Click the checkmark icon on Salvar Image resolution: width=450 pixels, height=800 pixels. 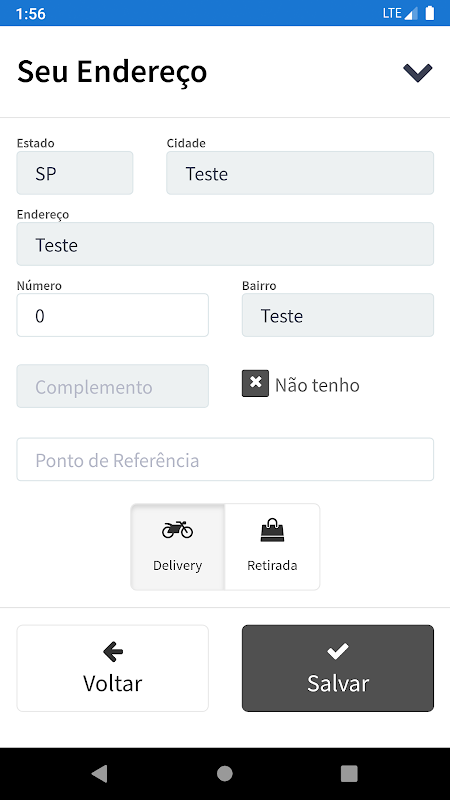coord(338,651)
